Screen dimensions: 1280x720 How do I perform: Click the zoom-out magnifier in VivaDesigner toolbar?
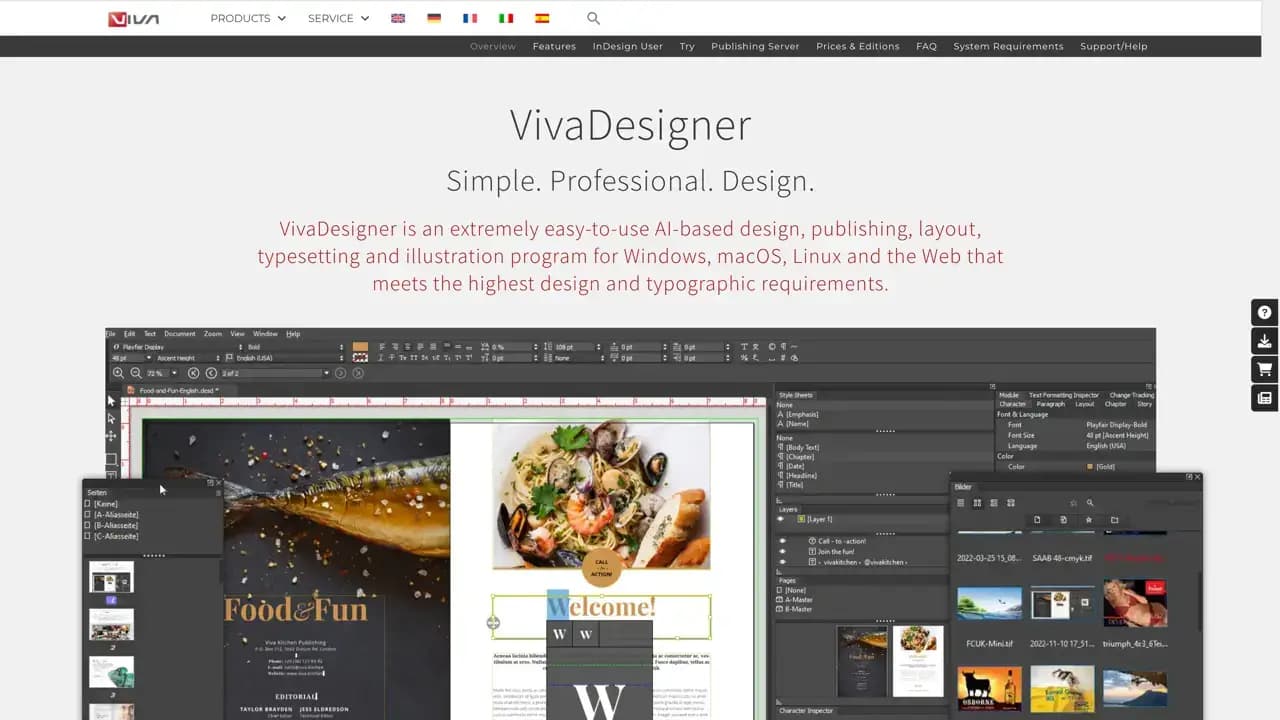coord(136,373)
